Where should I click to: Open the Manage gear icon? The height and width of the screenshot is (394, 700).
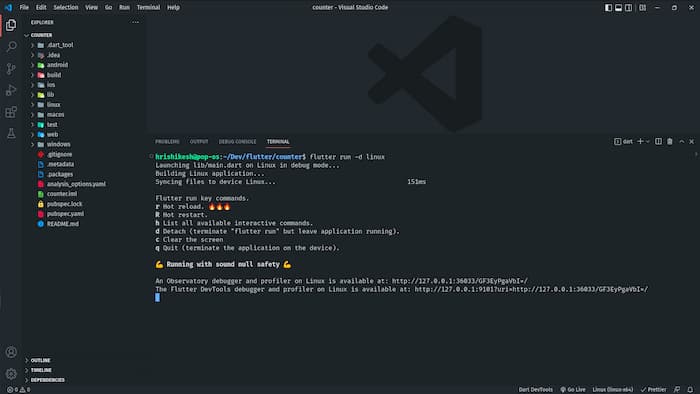(x=11, y=373)
